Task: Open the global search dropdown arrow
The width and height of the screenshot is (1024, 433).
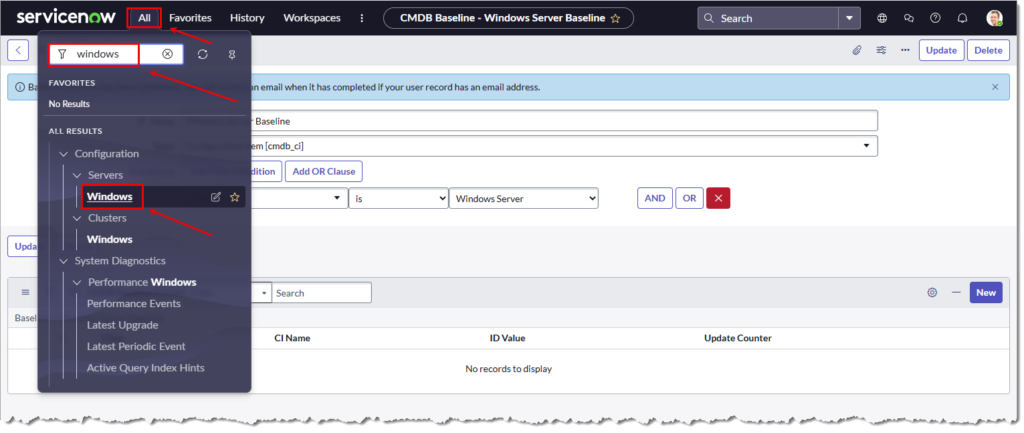Action: (x=849, y=18)
